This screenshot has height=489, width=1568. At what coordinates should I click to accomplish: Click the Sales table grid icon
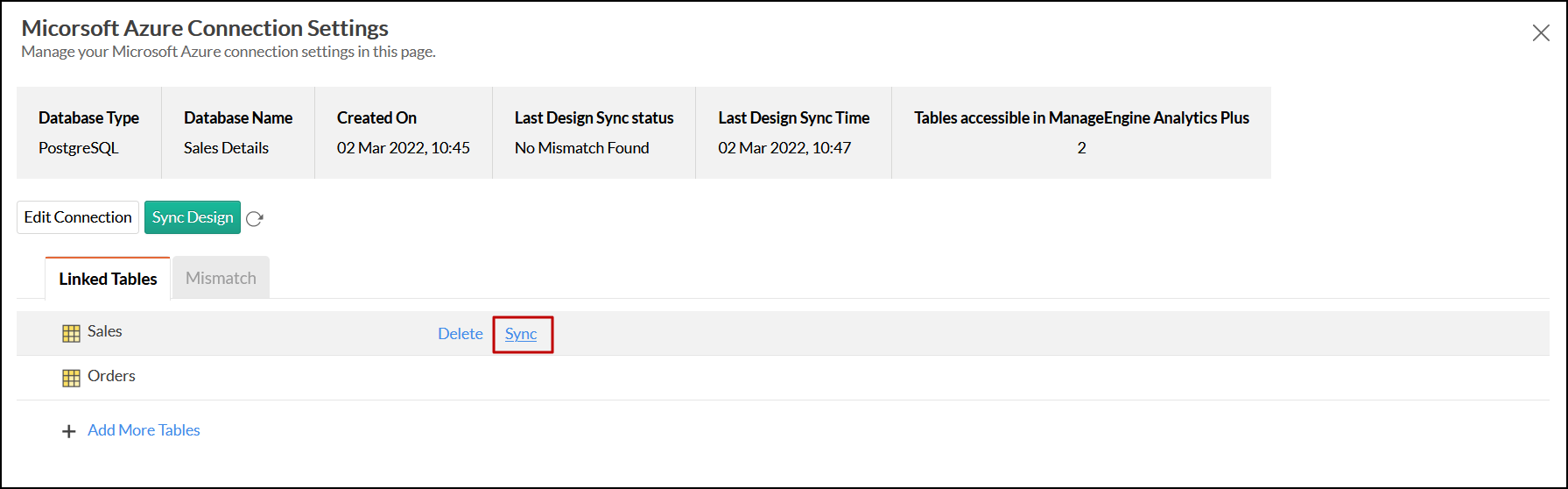coord(71,333)
